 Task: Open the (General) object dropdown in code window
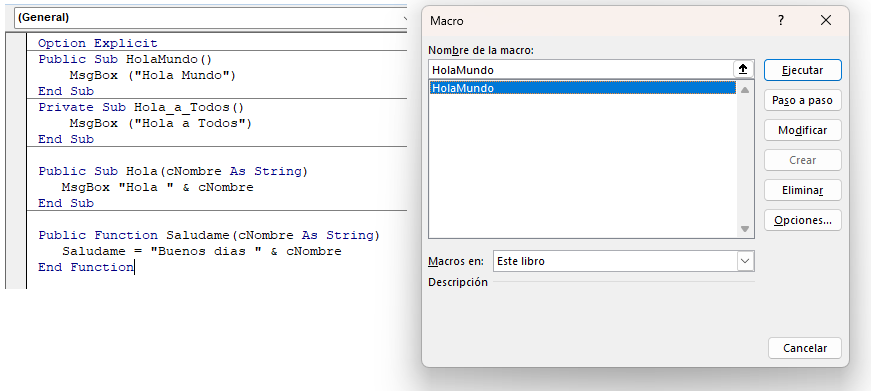click(211, 17)
